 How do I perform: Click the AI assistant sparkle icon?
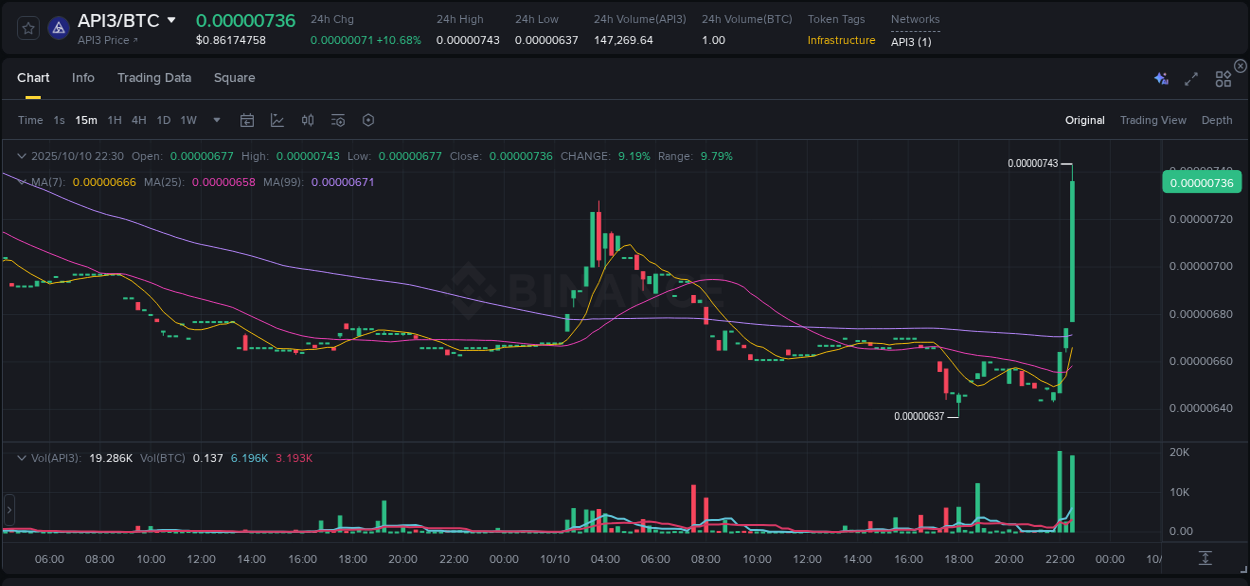[1160, 78]
